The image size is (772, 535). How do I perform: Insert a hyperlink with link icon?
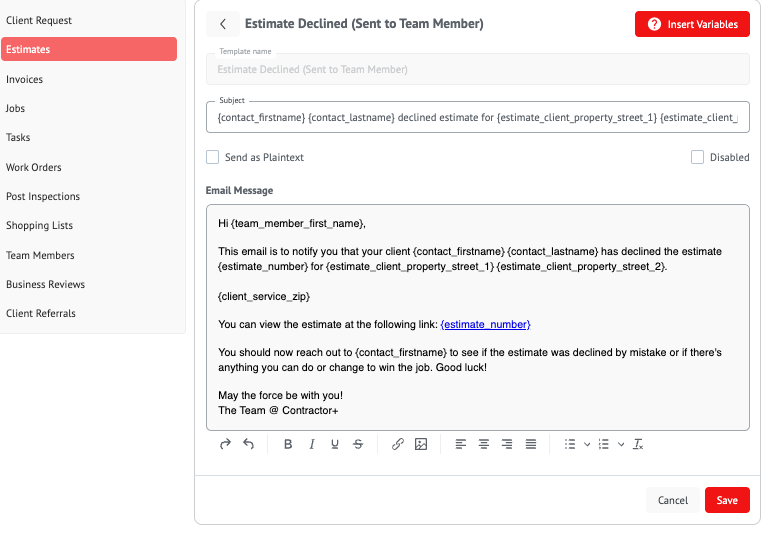click(x=398, y=444)
